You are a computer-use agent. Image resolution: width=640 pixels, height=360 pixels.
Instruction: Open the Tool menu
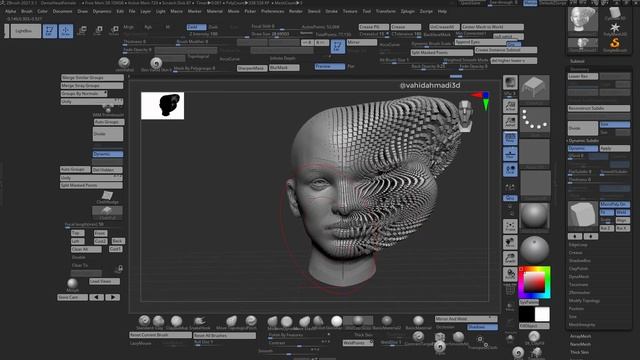367,11
